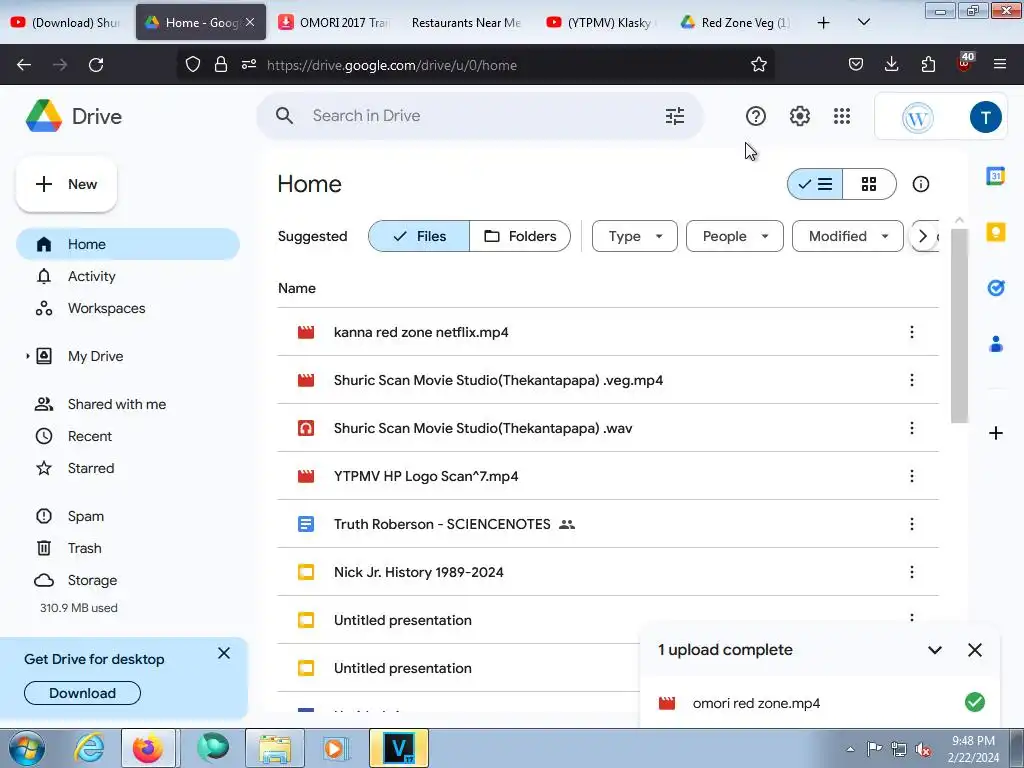Click Download Drive for desktop button
This screenshot has width=1024, height=768.
pyautogui.click(x=82, y=693)
